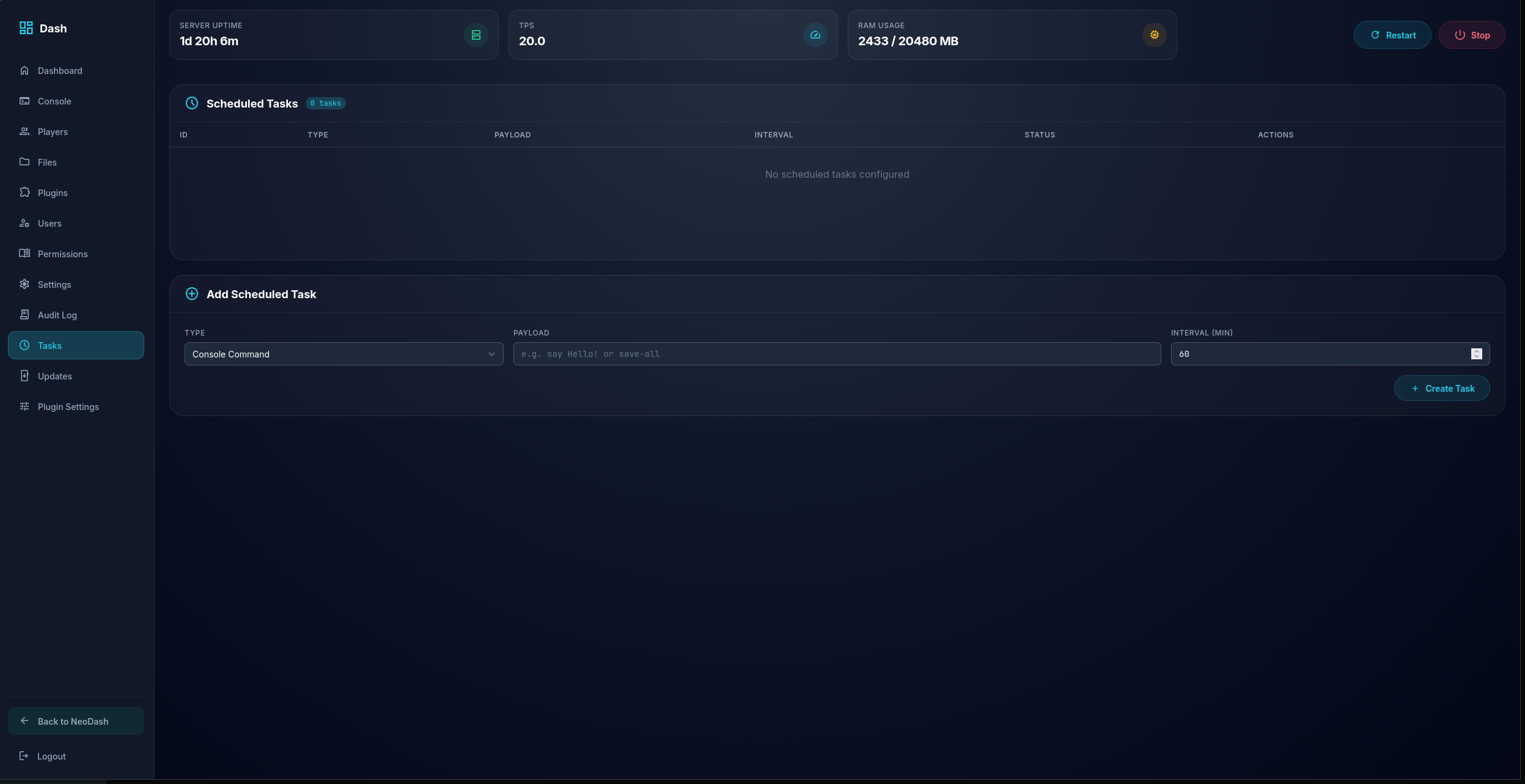
Task: Open the Plugins puzzle icon
Action: pos(24,192)
